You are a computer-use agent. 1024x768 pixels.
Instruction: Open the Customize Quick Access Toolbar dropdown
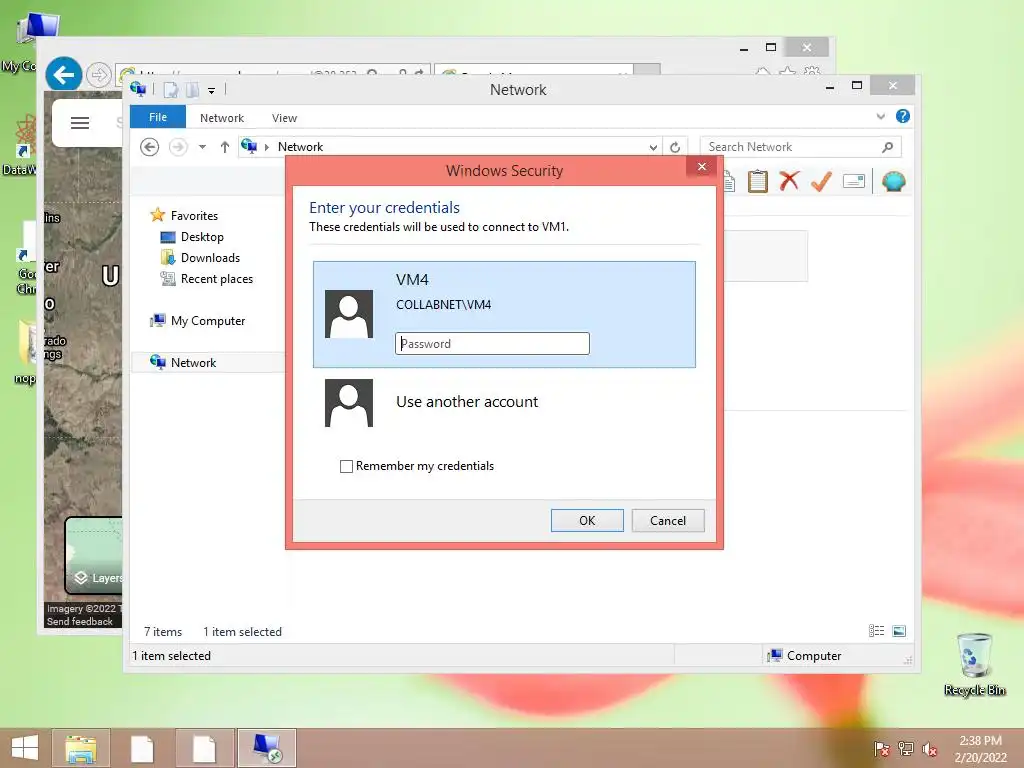212,90
